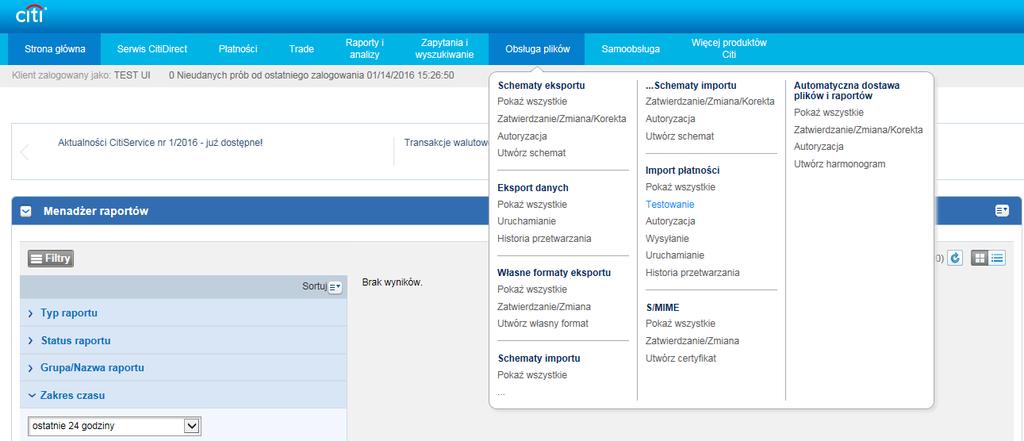Select Zatwierdzanie/Zmiana/Korekta under ...Schematy importu
Viewport: 1024px width, 441px height.
pos(710,102)
